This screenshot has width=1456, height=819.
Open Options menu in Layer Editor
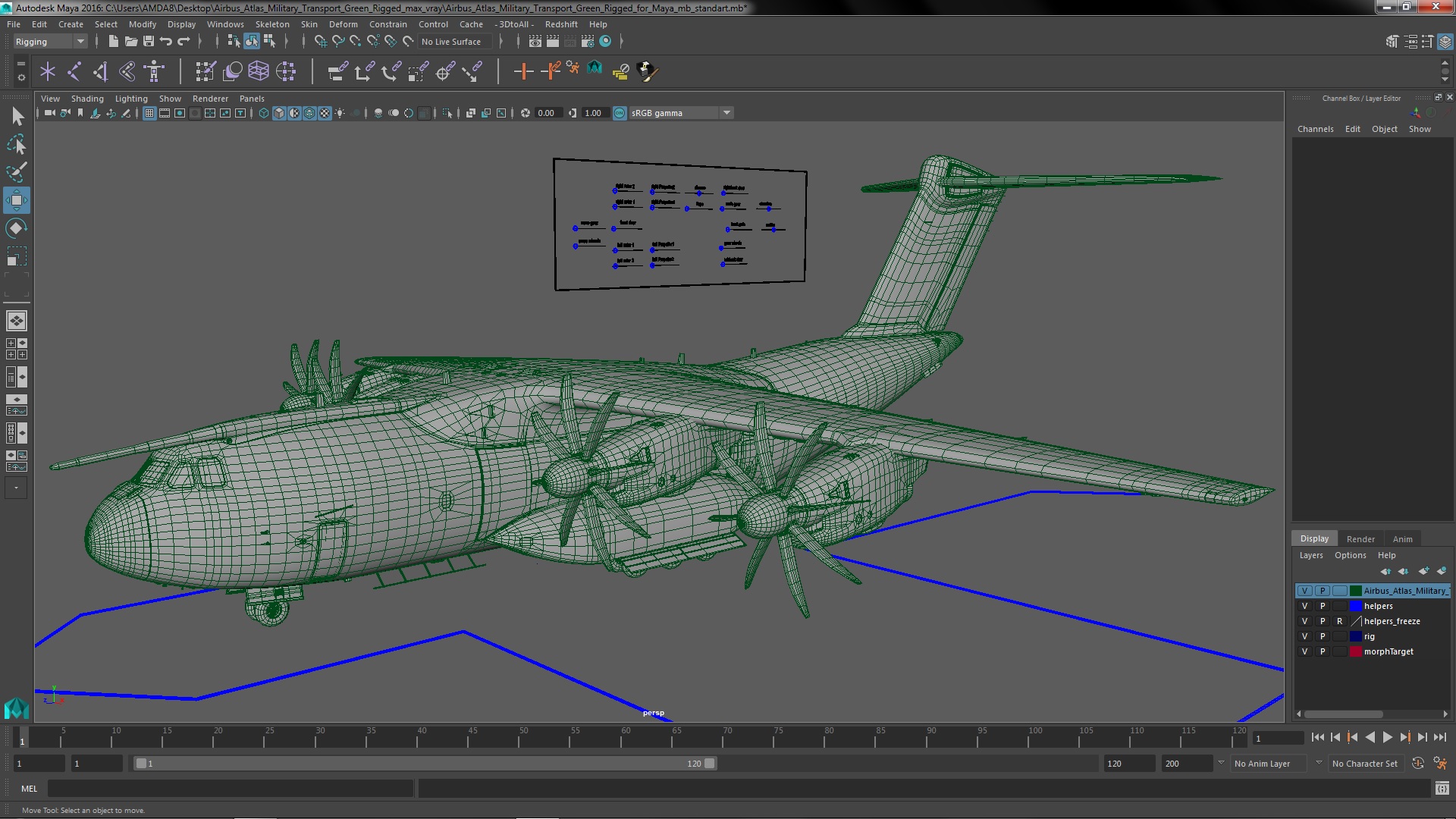[1350, 555]
